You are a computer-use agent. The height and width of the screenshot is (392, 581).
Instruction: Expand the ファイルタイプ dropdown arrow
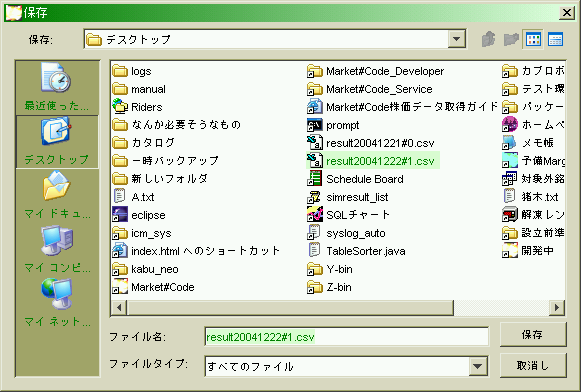click(x=478, y=366)
